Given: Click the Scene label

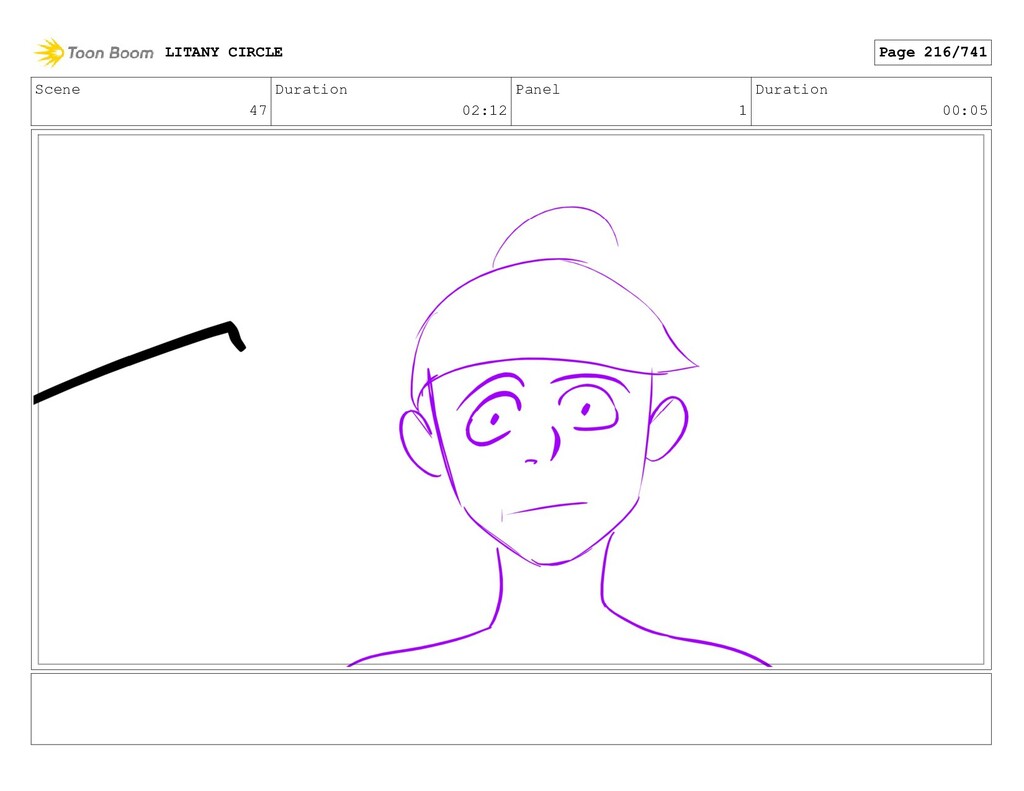Looking at the screenshot, I should coord(57,89).
